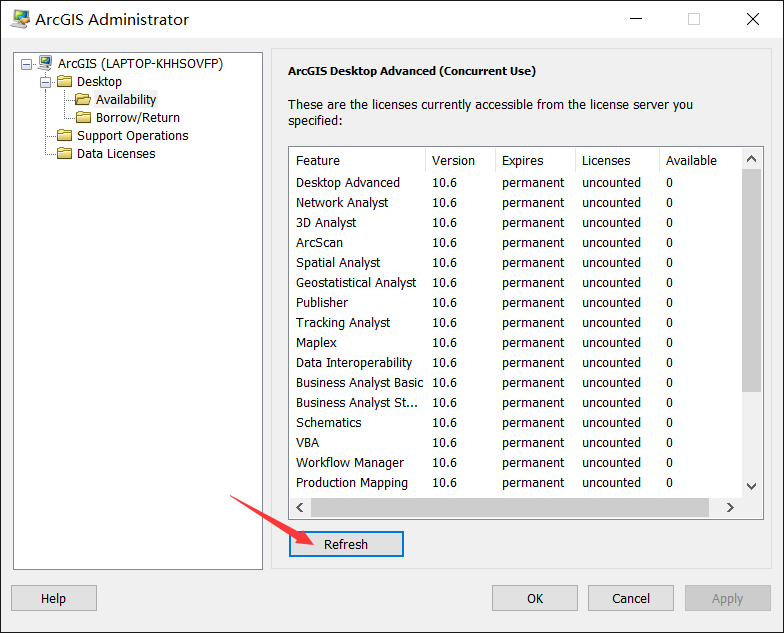Click the open Availability folder icon

pos(83,99)
